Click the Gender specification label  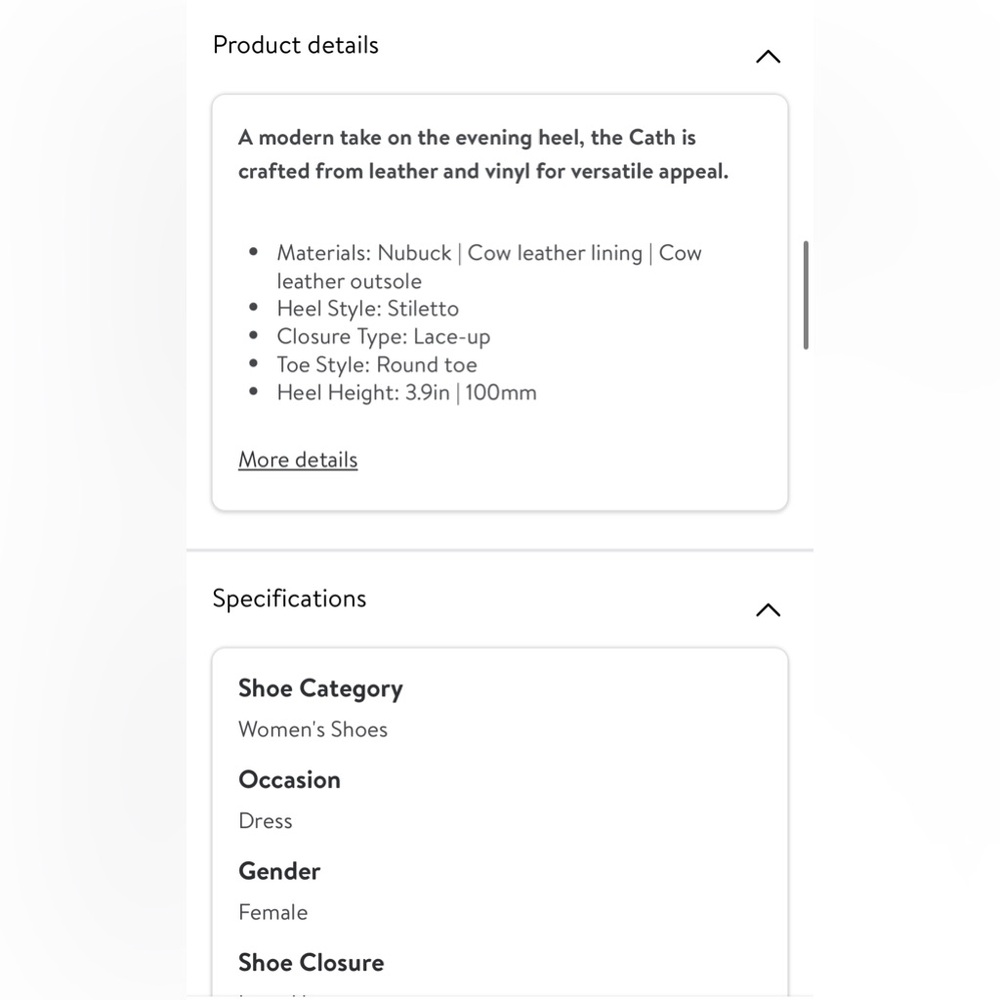click(x=279, y=871)
